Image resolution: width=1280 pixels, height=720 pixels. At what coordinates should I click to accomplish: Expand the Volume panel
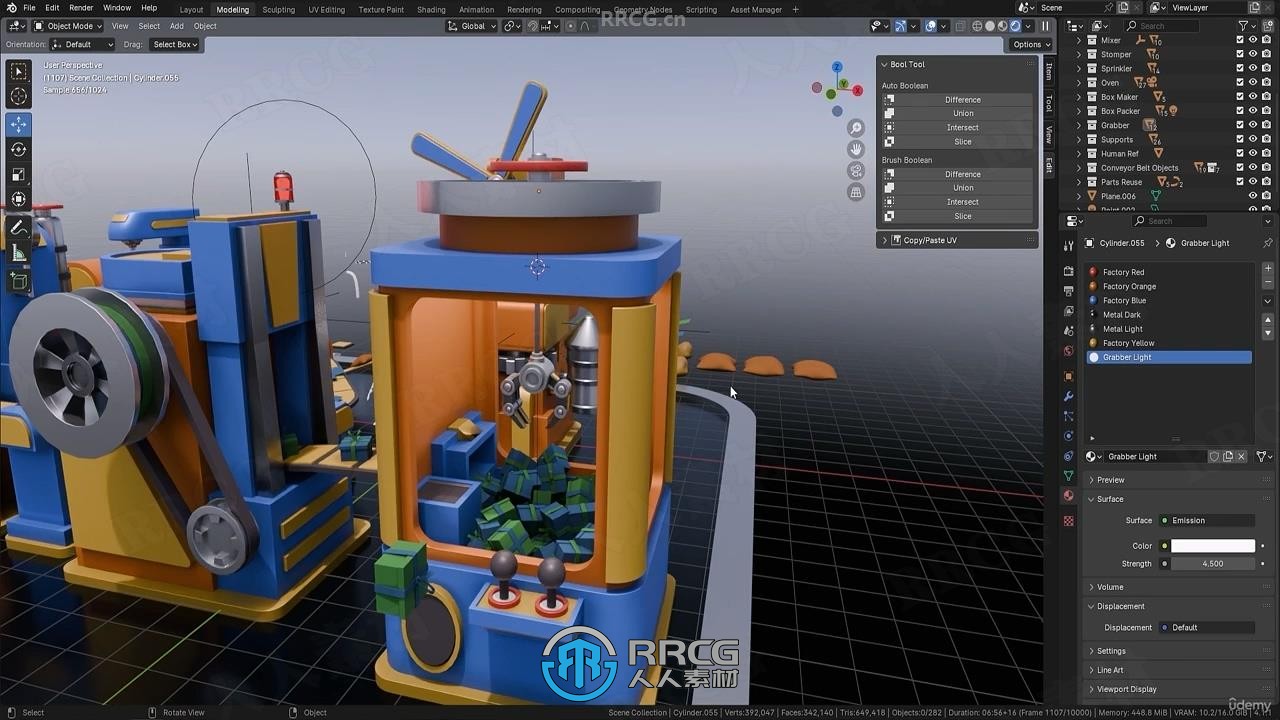coord(1110,587)
